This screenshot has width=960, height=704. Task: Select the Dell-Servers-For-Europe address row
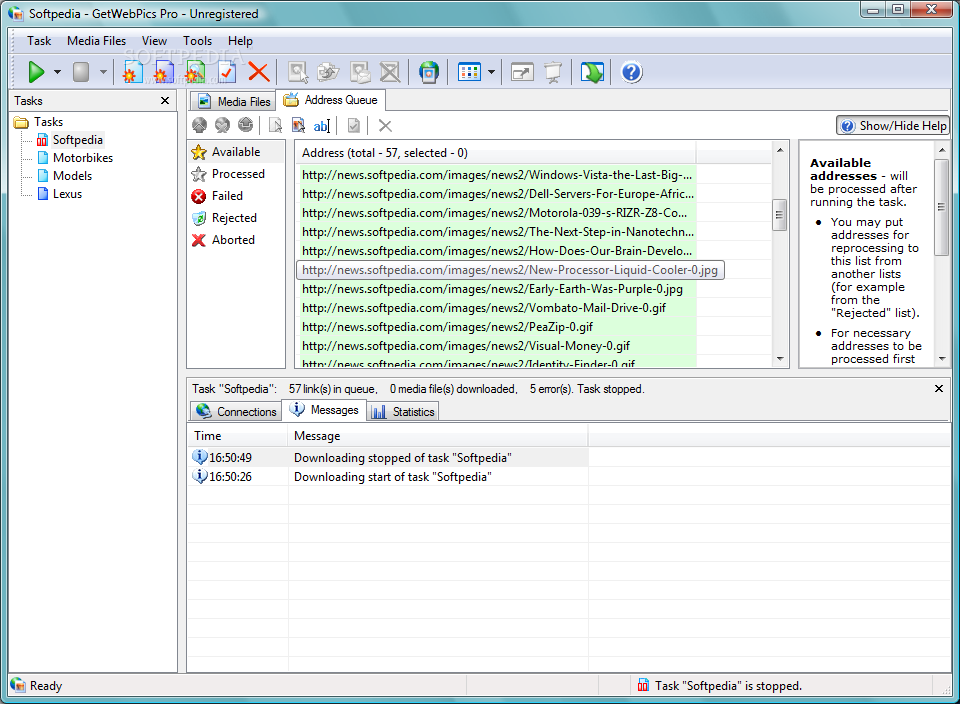[497, 194]
